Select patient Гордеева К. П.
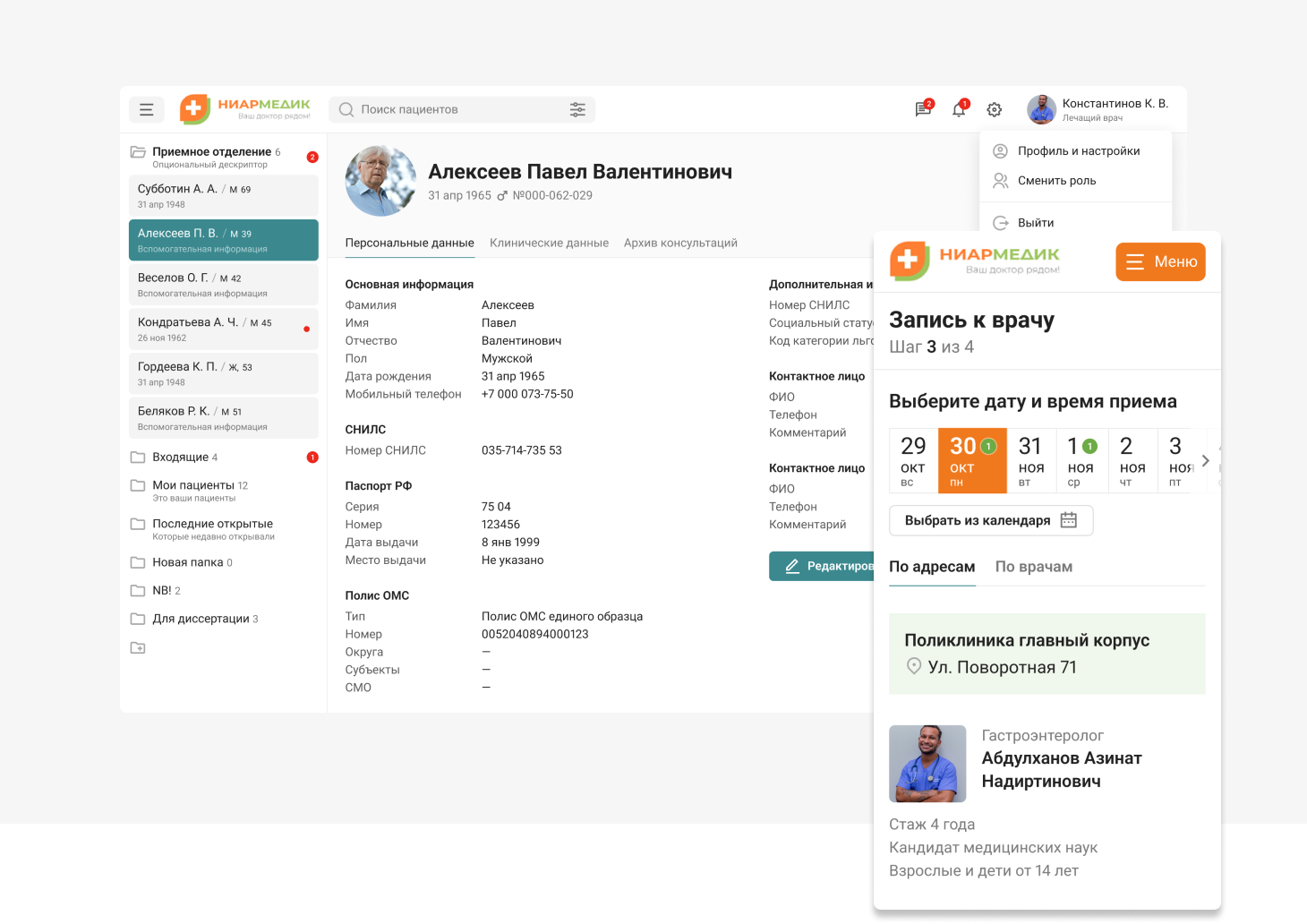1307x924 pixels. click(x=224, y=373)
